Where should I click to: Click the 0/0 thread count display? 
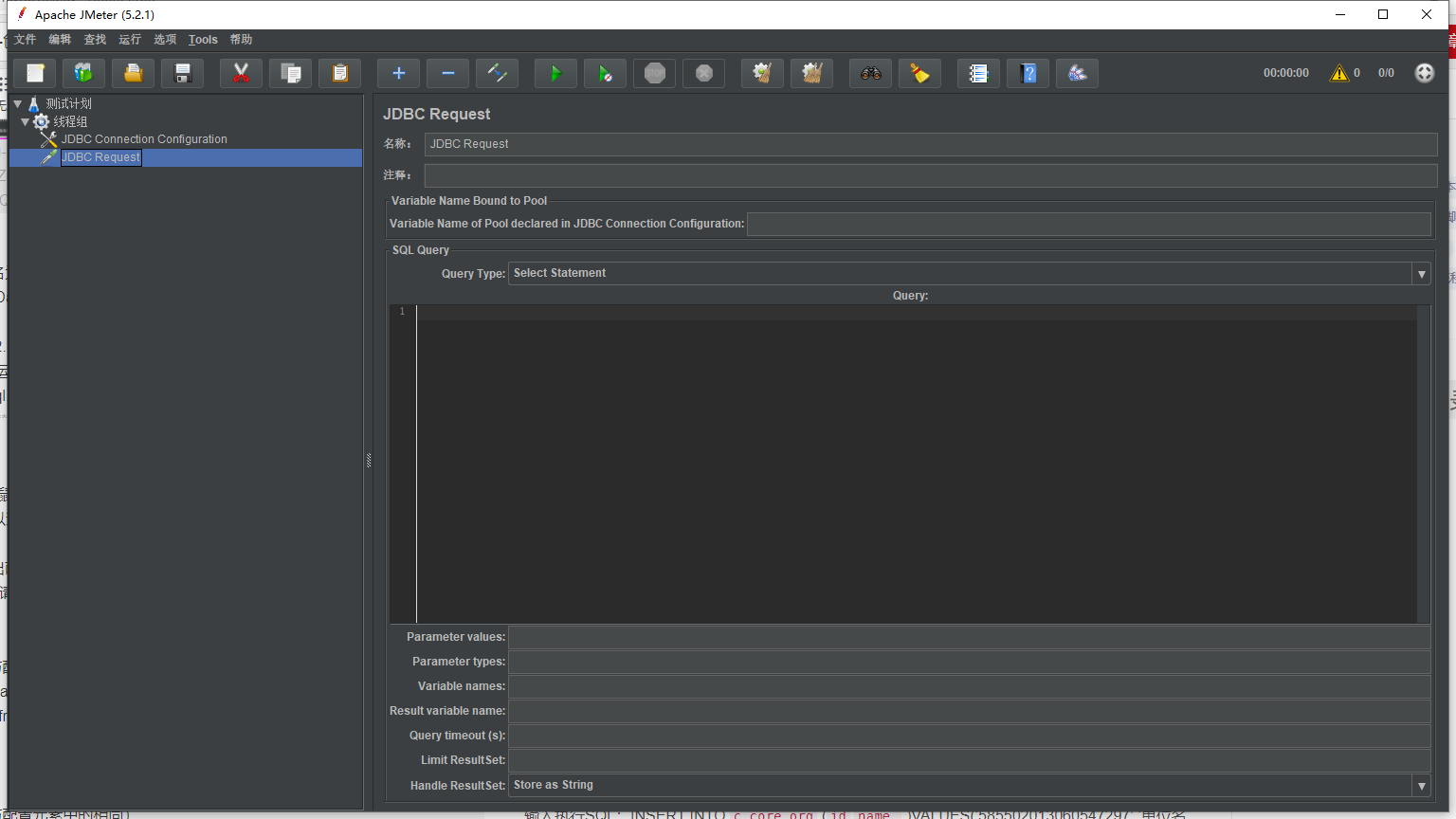[x=1386, y=73]
